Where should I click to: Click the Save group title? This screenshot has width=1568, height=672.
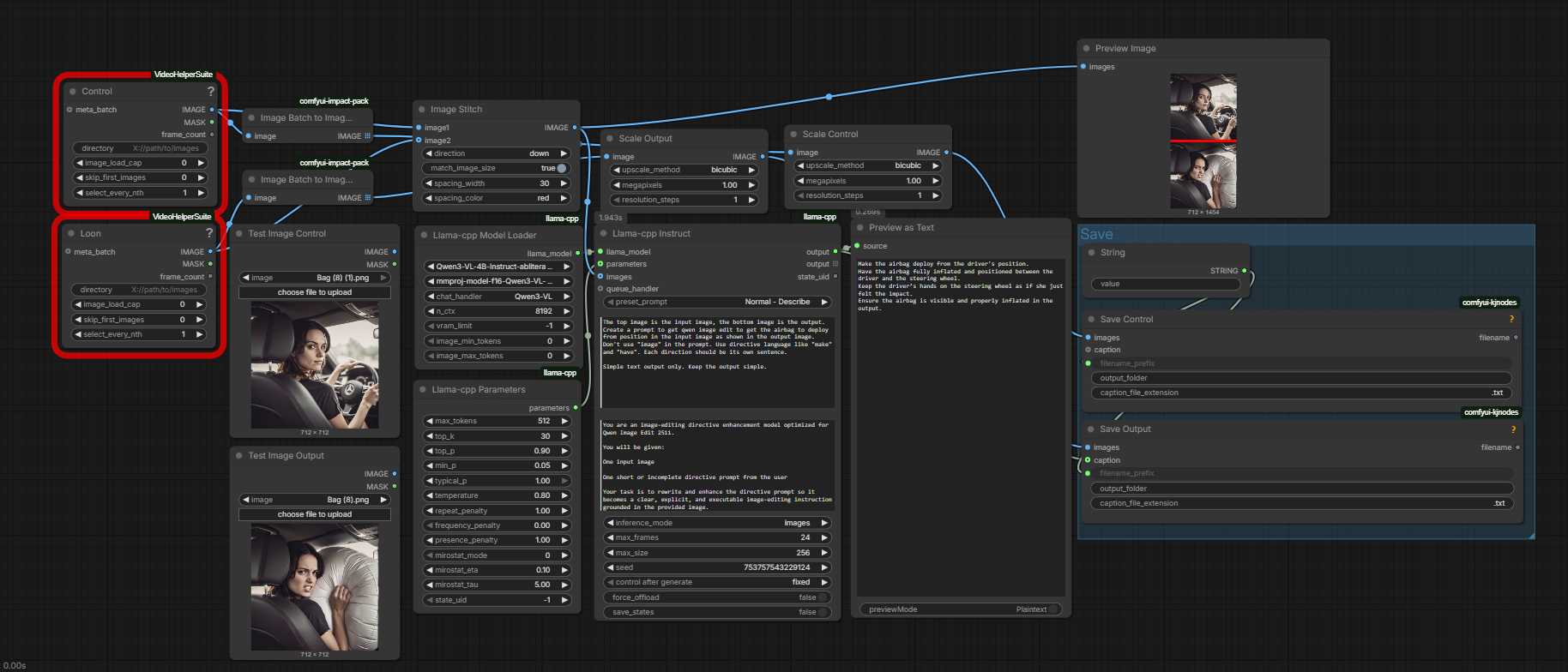(1096, 234)
